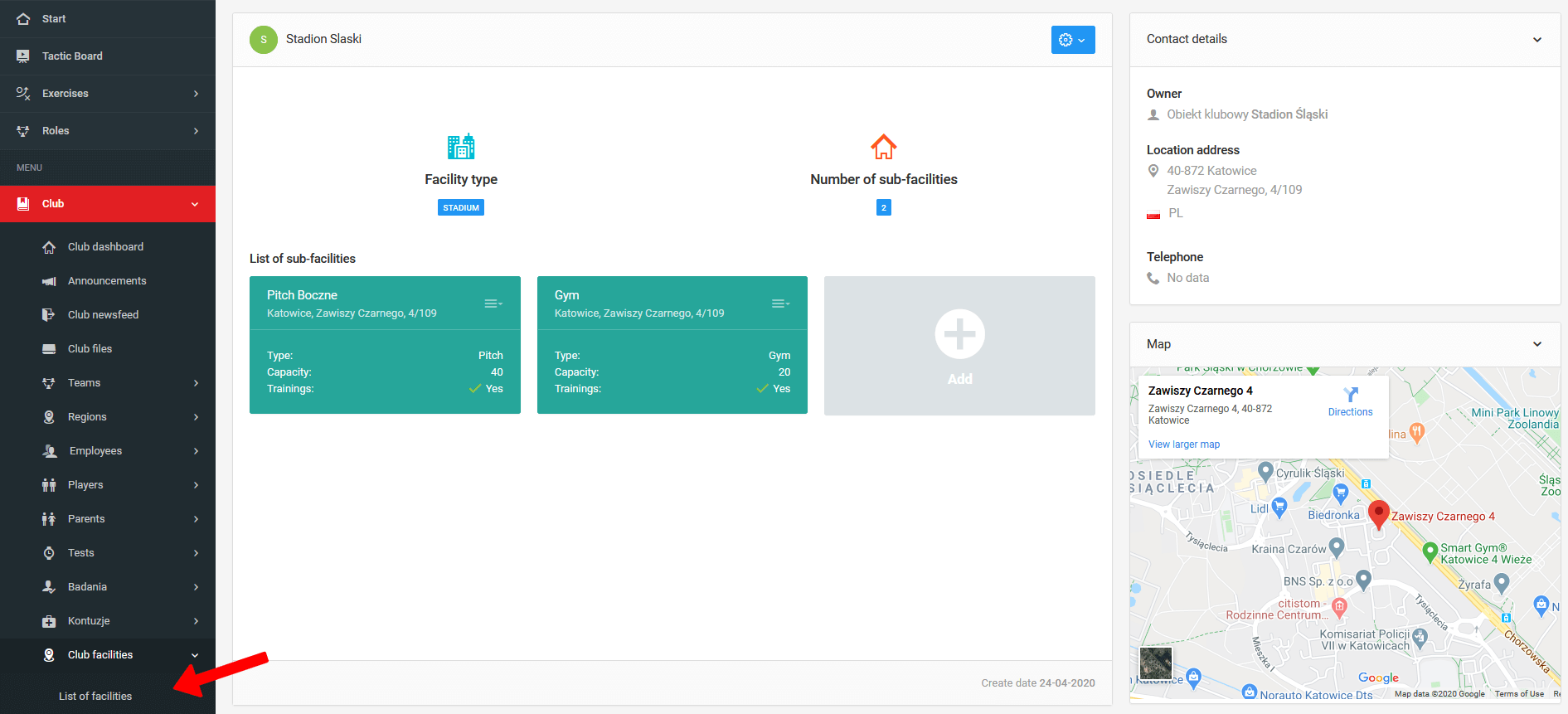Click the red Zawiszy Czarnego map pin
Viewport: 1568px width, 714px height.
coord(1378,514)
